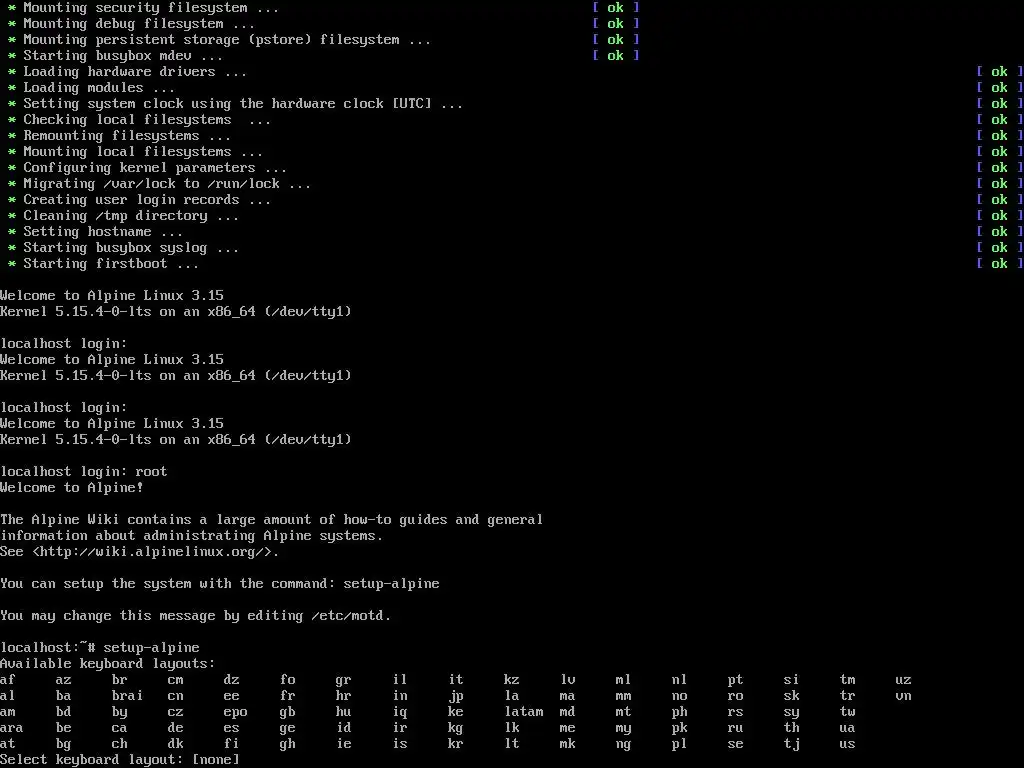The width and height of the screenshot is (1024, 768).
Task: Click the 'se' keyboard layout code
Action: coord(735,744)
